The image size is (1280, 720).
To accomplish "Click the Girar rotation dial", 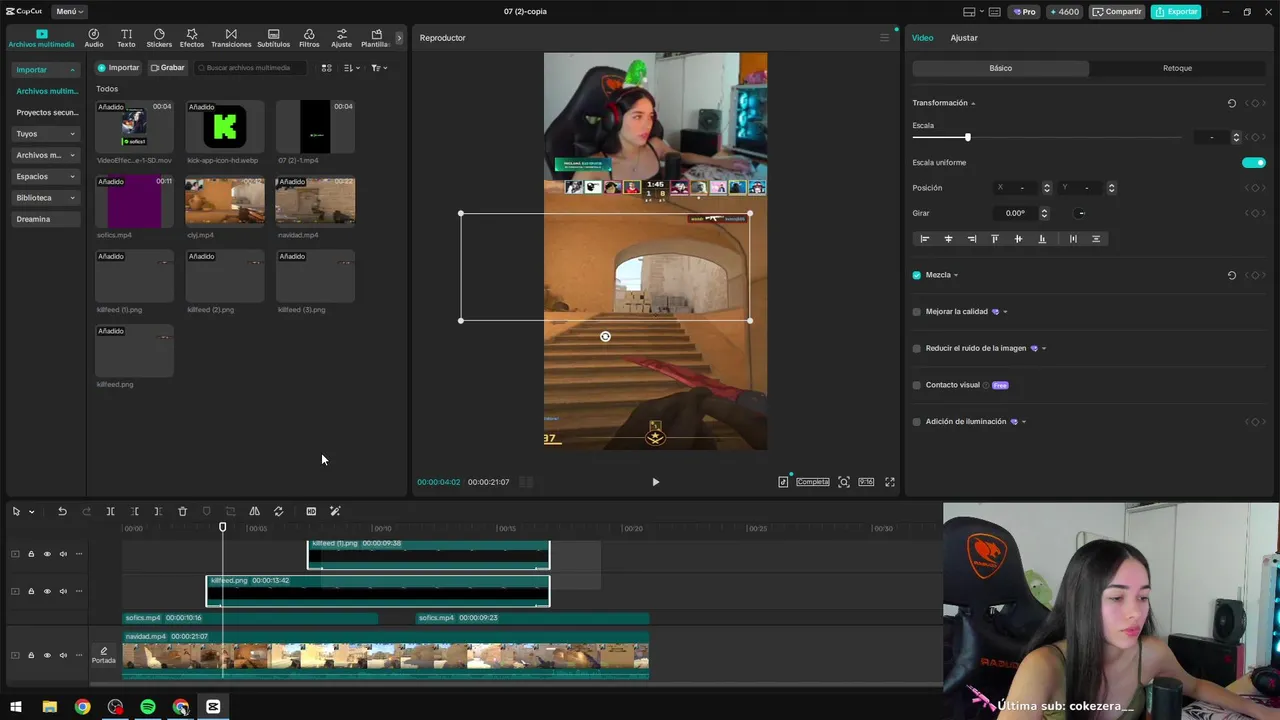I will (1080, 213).
